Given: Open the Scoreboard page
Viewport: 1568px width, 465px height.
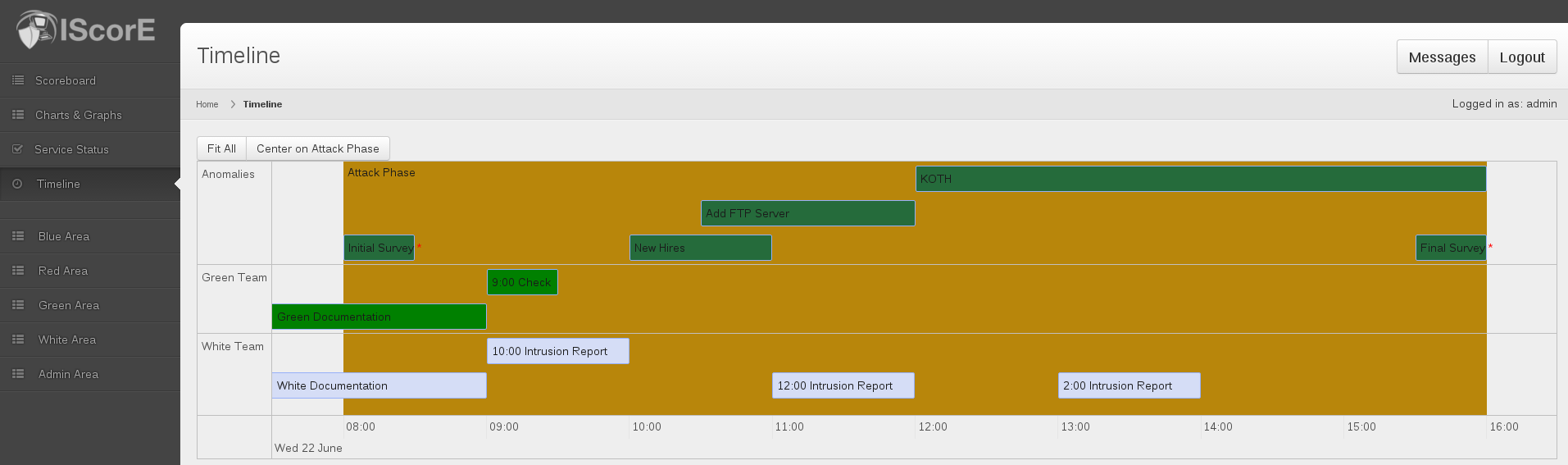Looking at the screenshot, I should coord(90,80).
